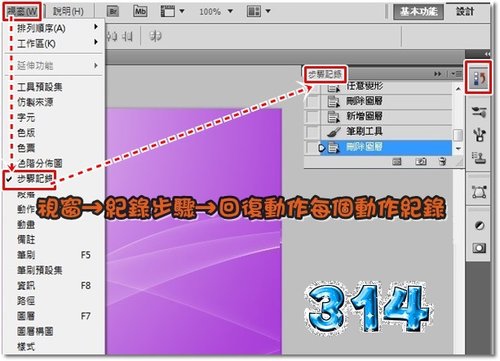Choose 色版 from the menu
Image resolution: width=500 pixels, height=361 pixels.
pyautogui.click(x=54, y=133)
